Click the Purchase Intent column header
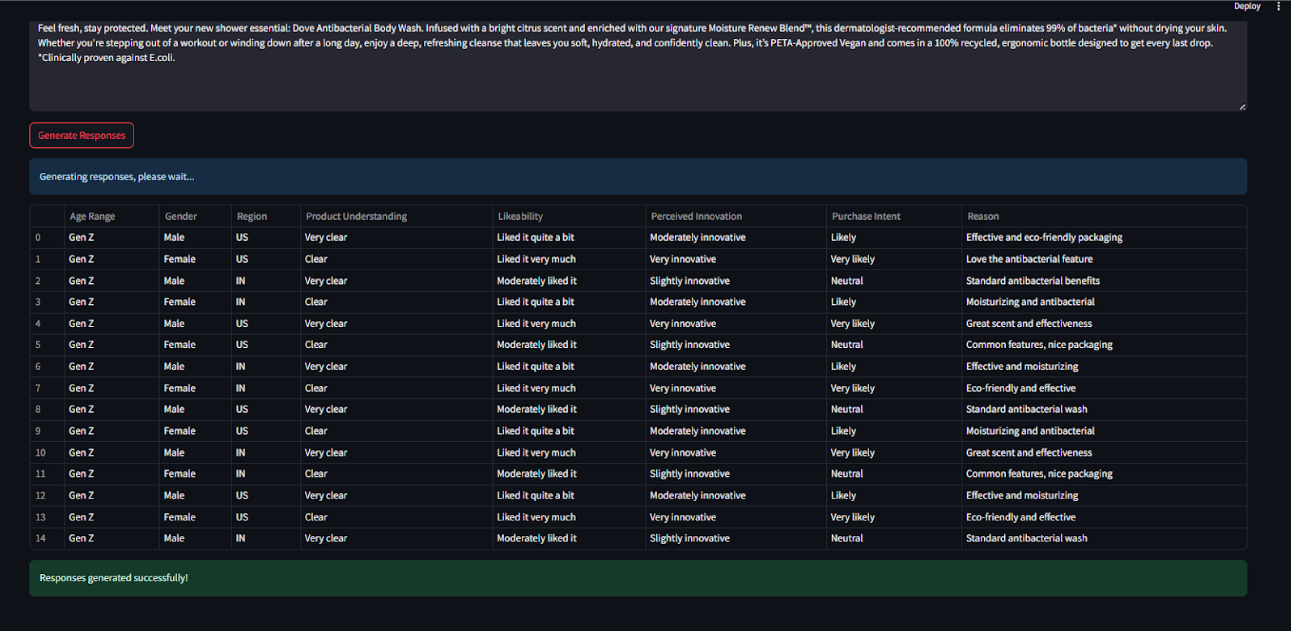Image resolution: width=1291 pixels, height=631 pixels. [894, 216]
